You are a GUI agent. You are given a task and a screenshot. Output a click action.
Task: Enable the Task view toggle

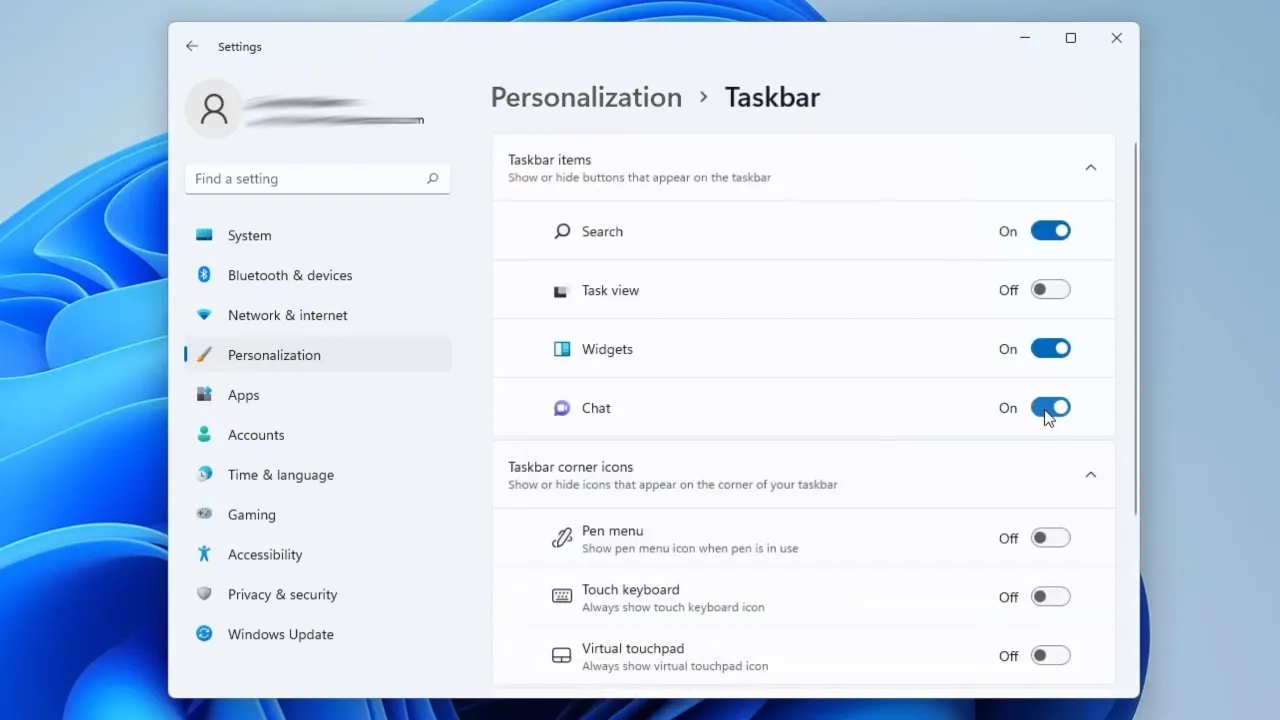coord(1050,289)
